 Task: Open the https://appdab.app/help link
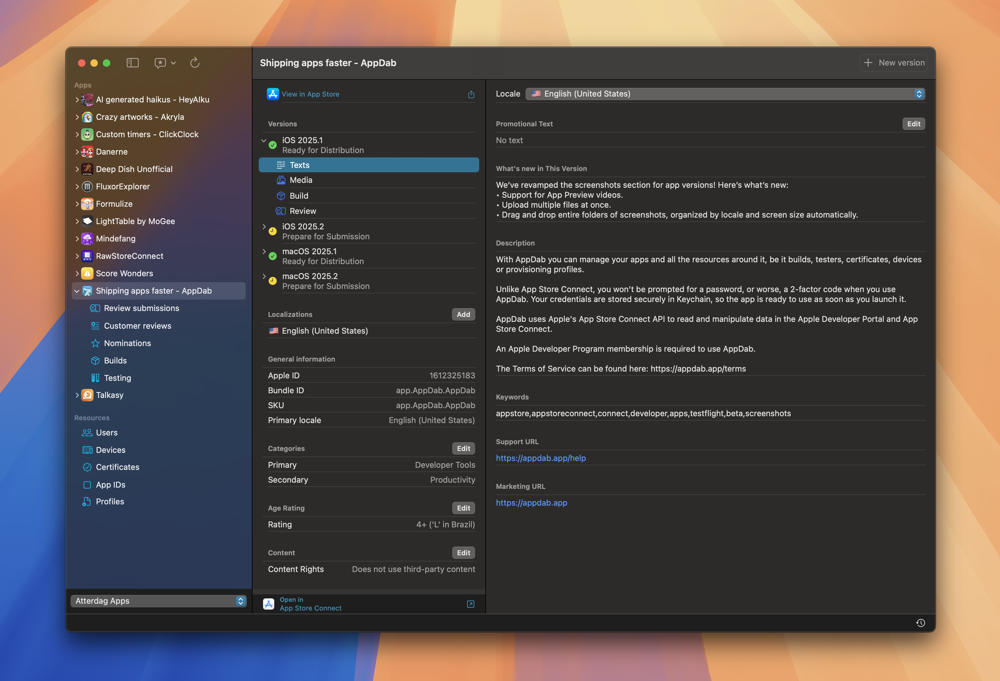(541, 458)
